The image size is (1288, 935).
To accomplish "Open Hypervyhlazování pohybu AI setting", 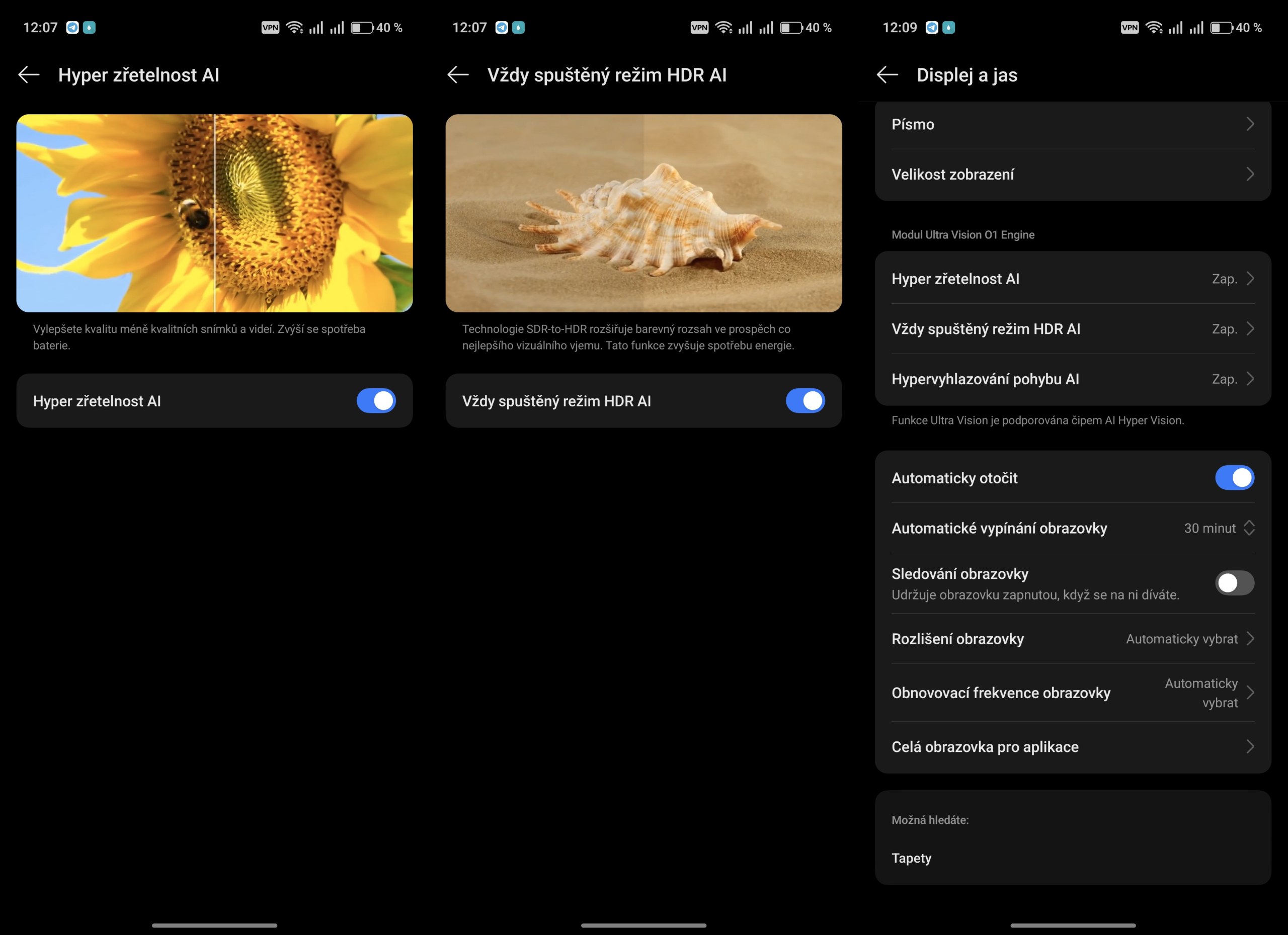I will pyautogui.click(x=1072, y=379).
